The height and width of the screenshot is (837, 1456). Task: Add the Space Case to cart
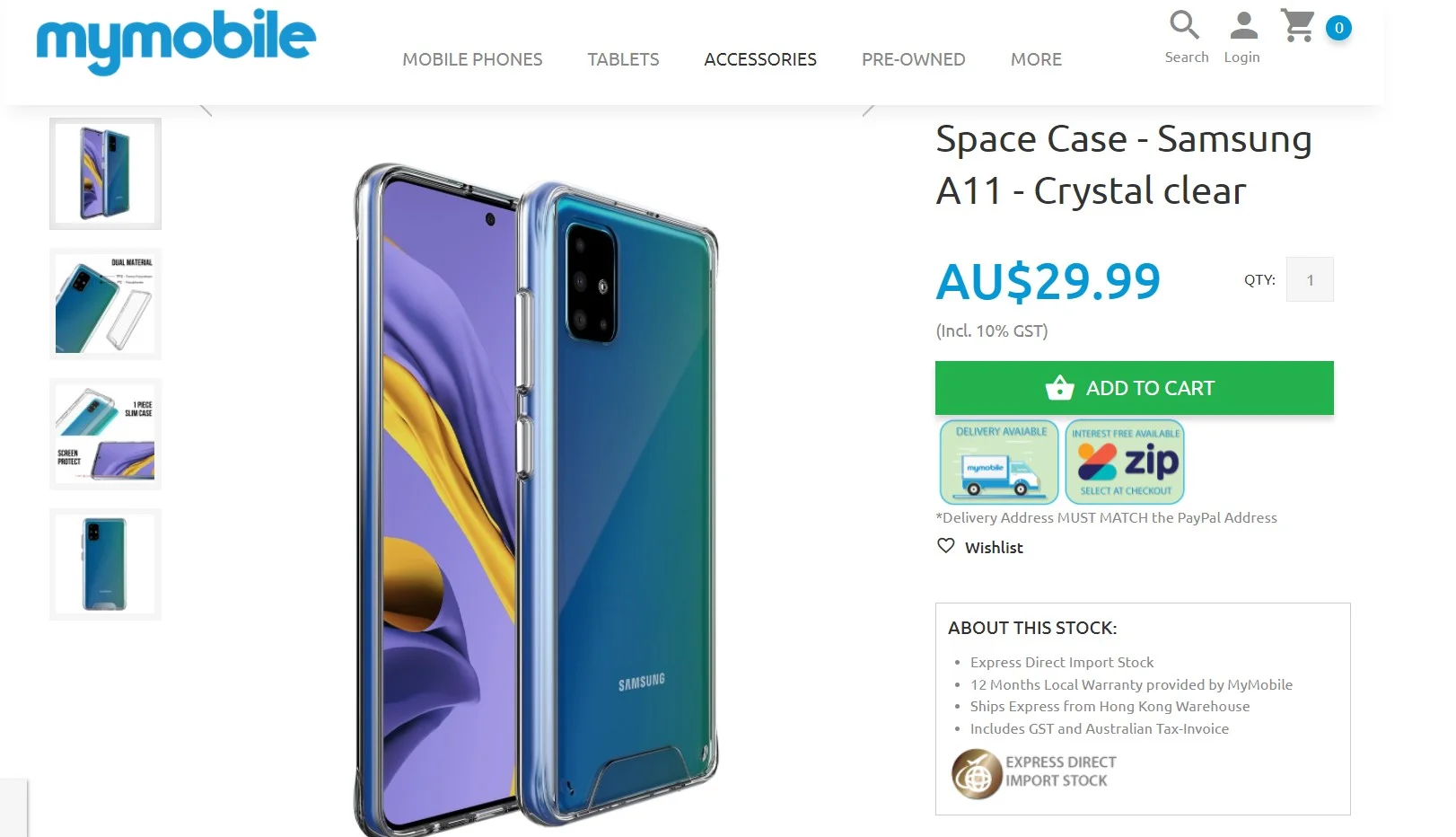[1135, 388]
